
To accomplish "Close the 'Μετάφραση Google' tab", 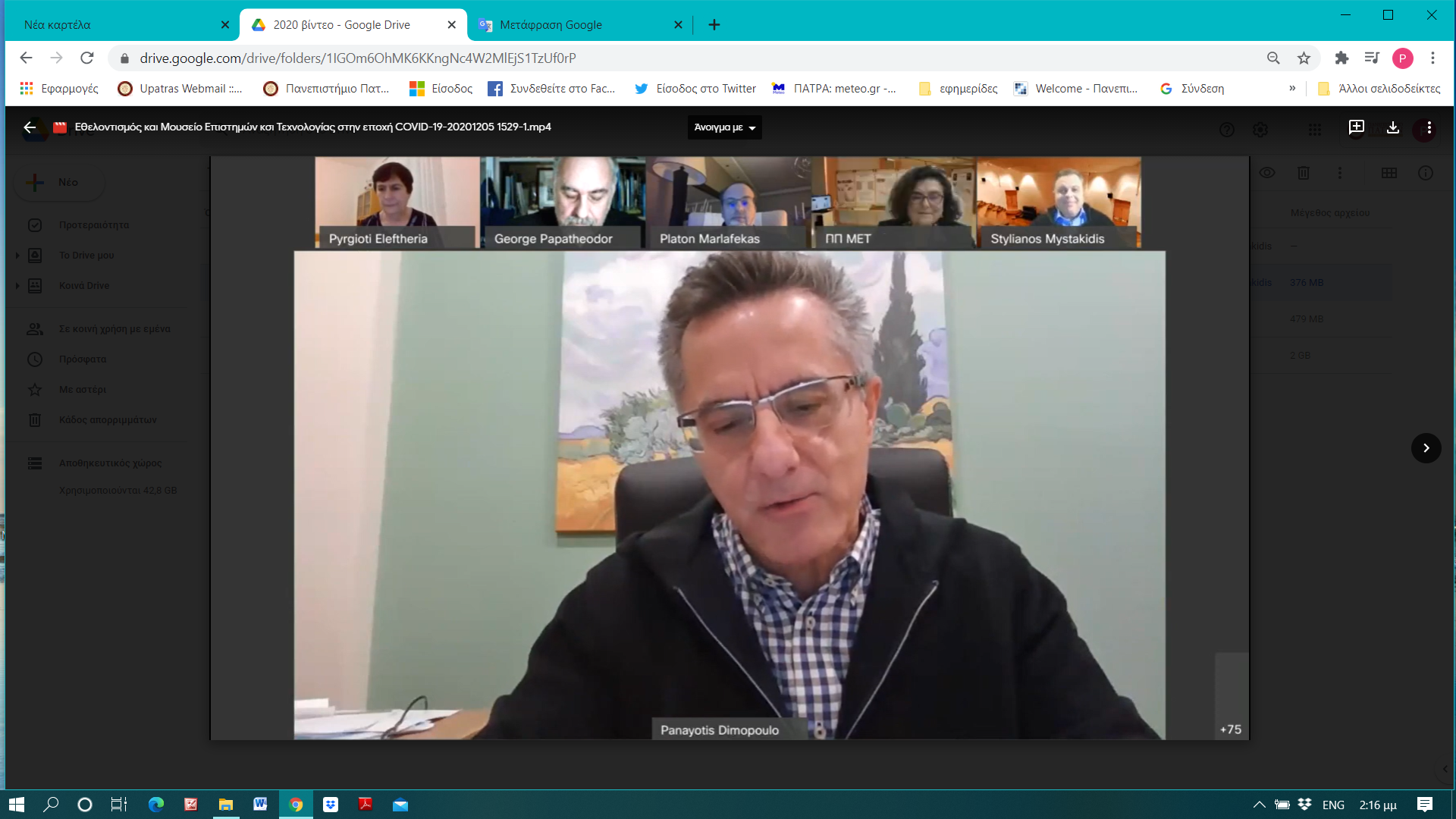I will coord(678,24).
